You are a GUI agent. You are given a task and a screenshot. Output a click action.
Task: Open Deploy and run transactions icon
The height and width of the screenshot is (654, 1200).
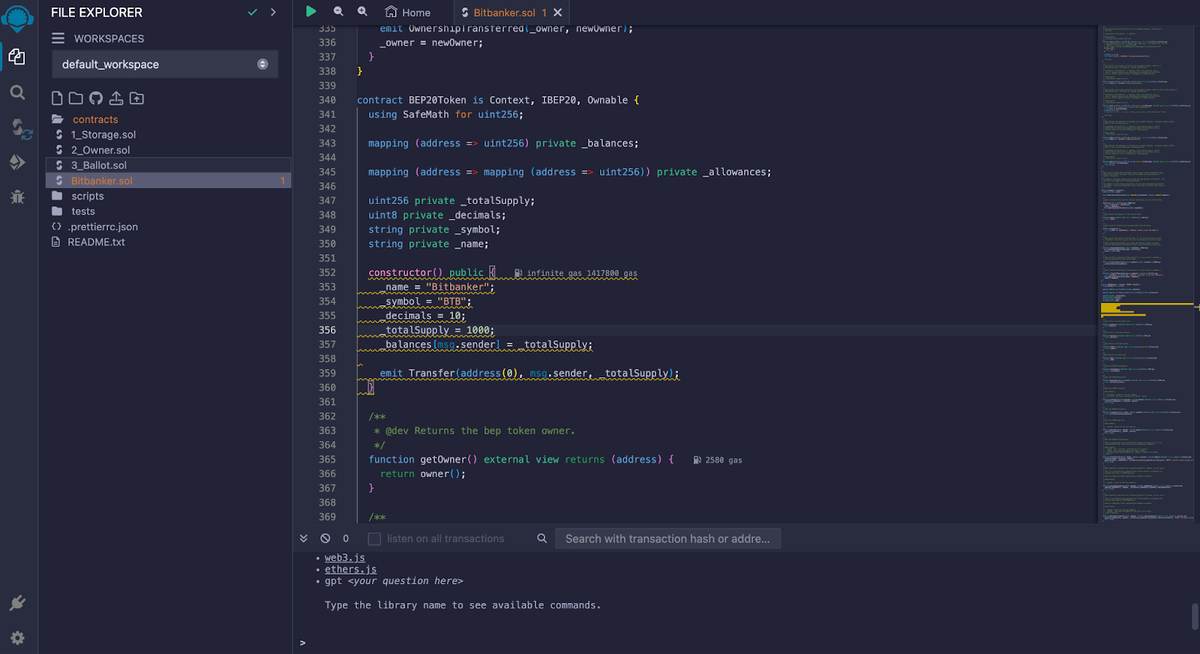click(17, 162)
